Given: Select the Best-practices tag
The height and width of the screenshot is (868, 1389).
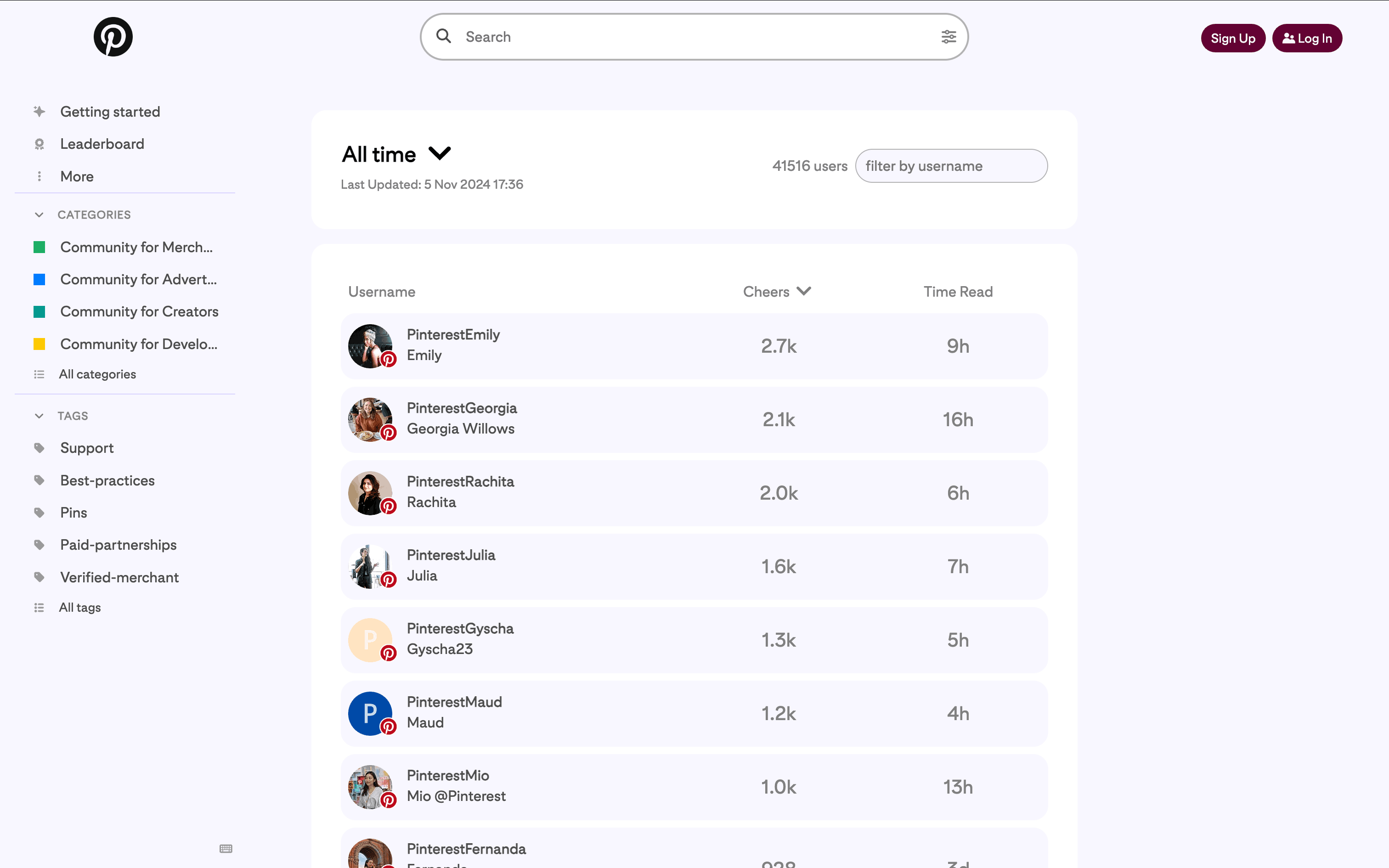Looking at the screenshot, I should tap(107, 480).
